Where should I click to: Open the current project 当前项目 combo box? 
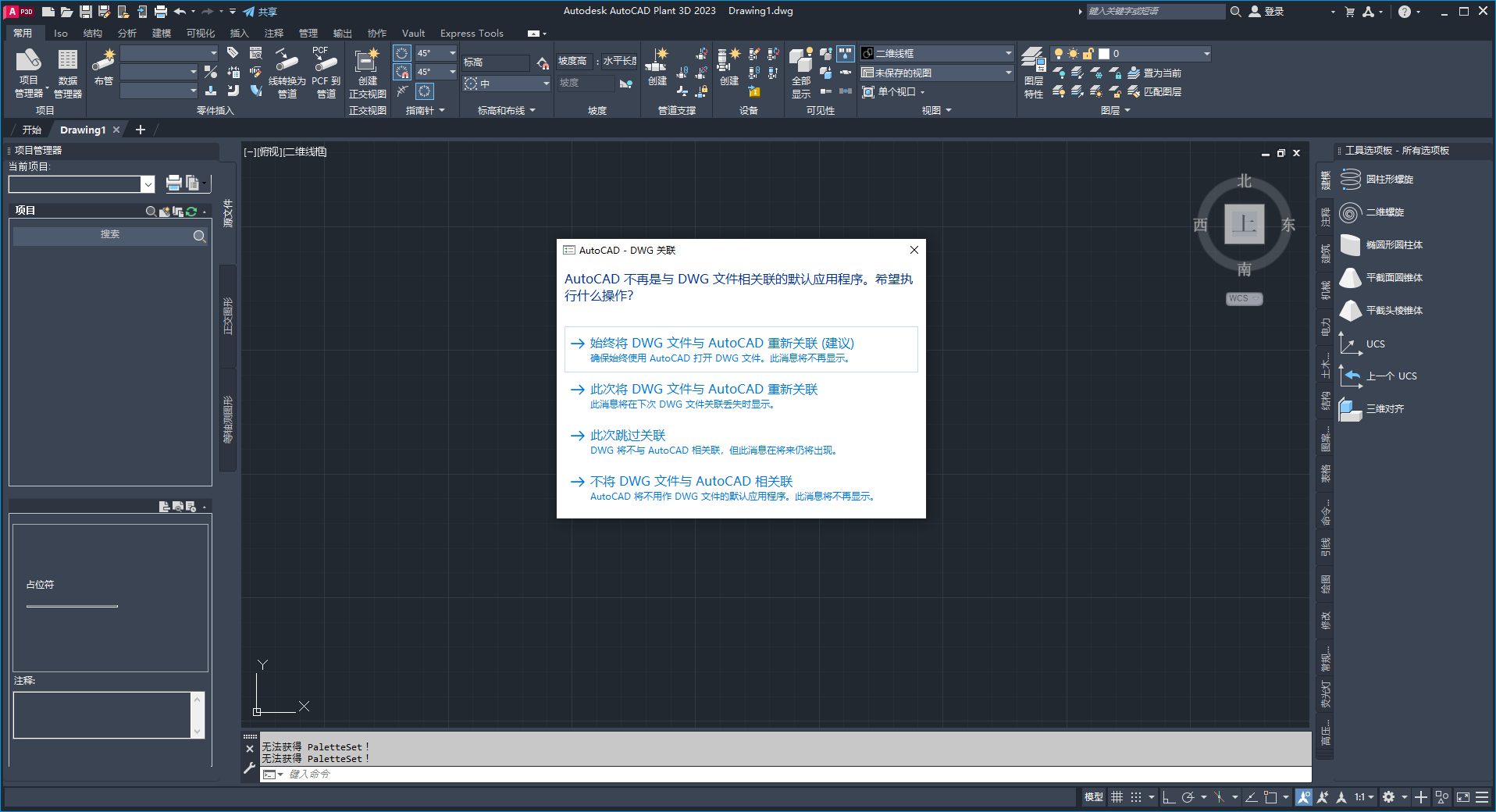click(x=148, y=184)
